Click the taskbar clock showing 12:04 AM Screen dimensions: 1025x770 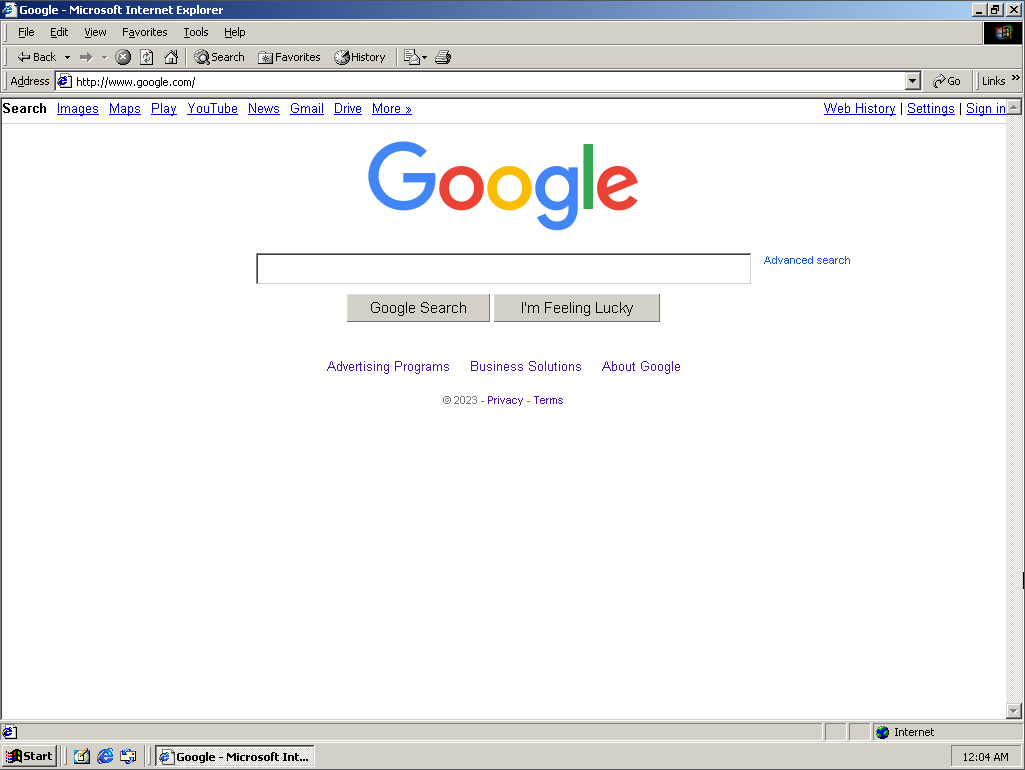pyautogui.click(x=985, y=757)
